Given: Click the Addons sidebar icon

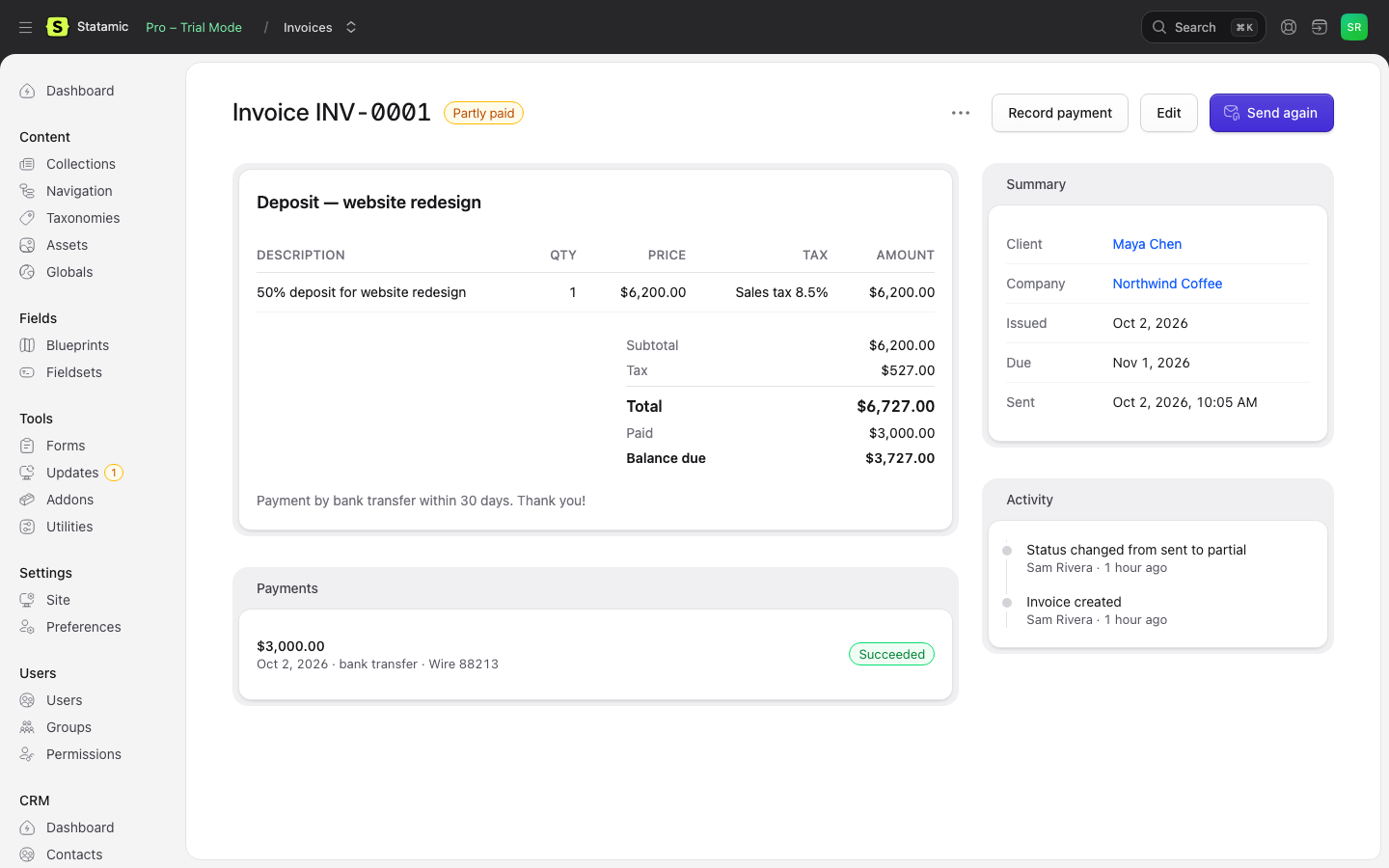Looking at the screenshot, I should [x=27, y=500].
